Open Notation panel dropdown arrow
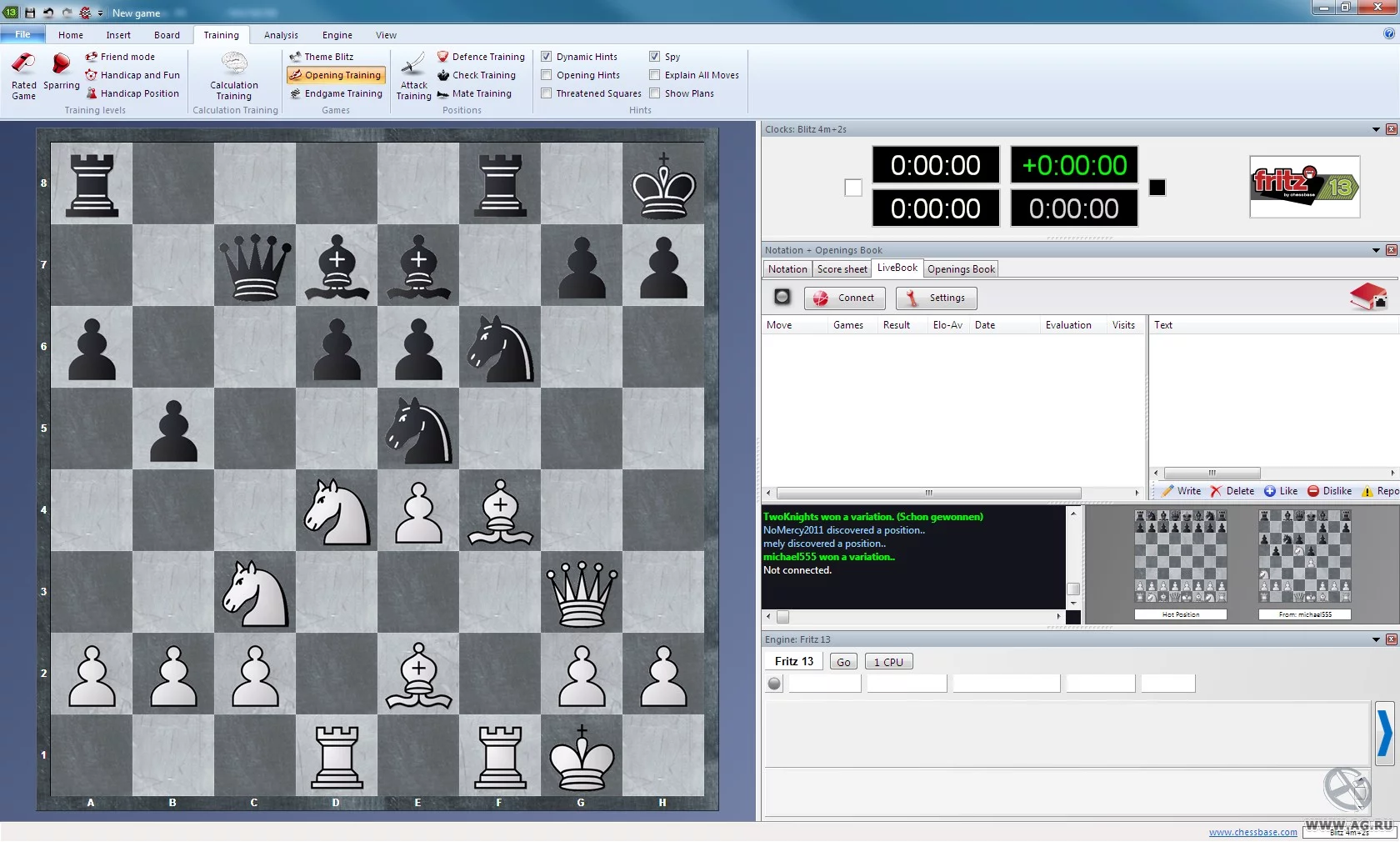This screenshot has width=1400, height=842. pos(1376,250)
